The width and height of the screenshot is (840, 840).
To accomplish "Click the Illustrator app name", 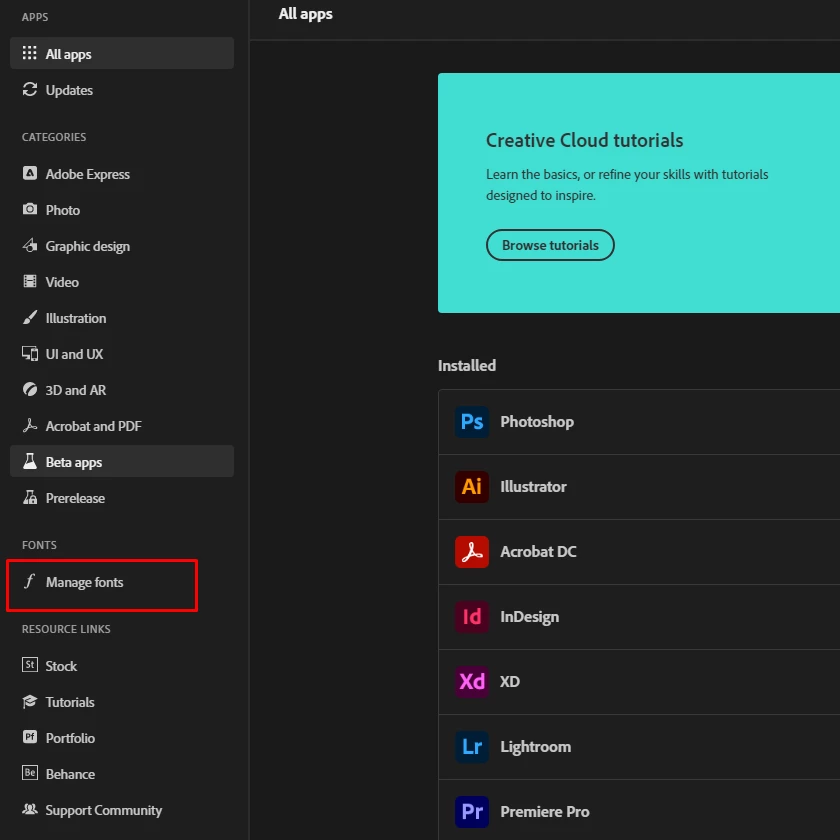I will [533, 486].
